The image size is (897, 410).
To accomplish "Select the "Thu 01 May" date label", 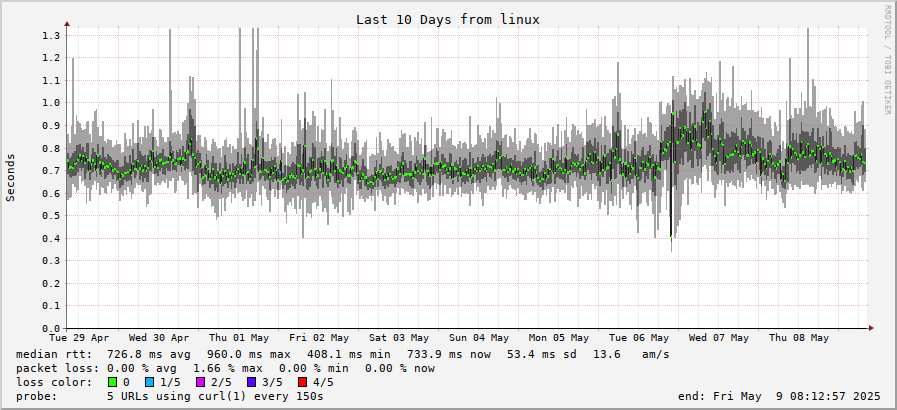I will click(239, 338).
